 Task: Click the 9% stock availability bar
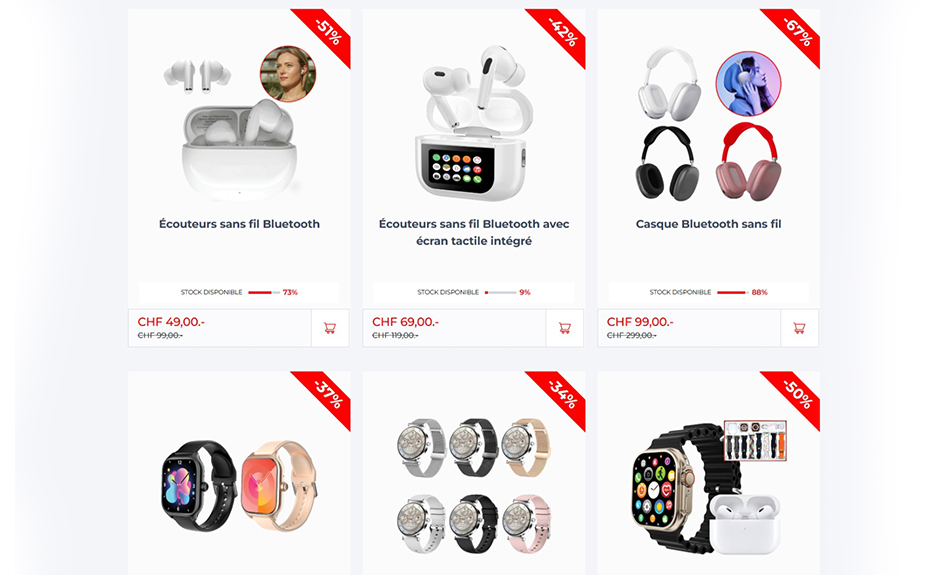point(501,292)
